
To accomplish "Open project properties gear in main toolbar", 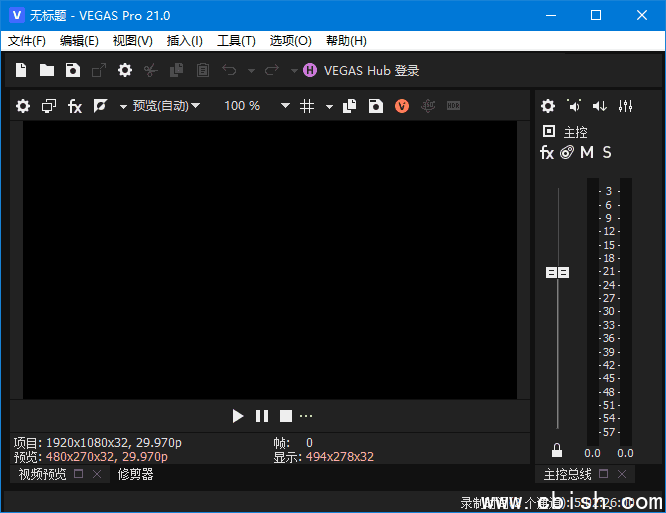I will coord(125,70).
